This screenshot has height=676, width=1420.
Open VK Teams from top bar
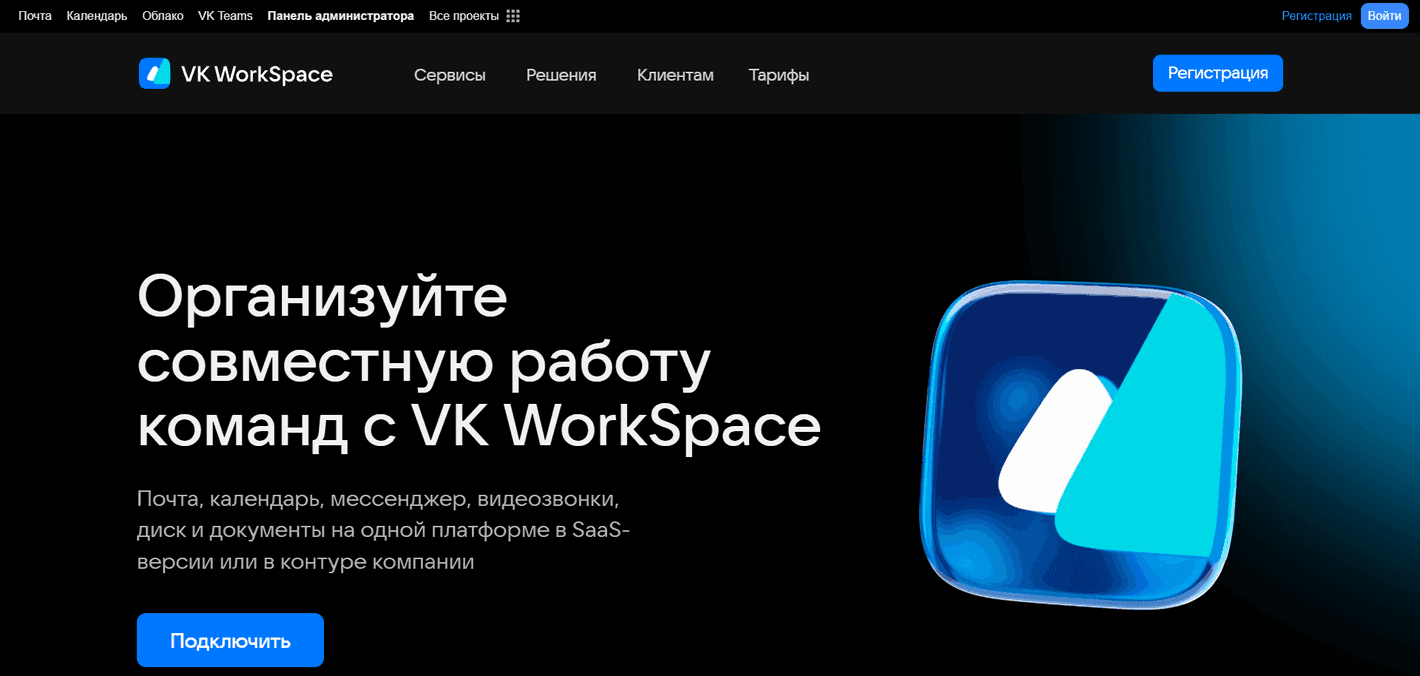click(225, 16)
